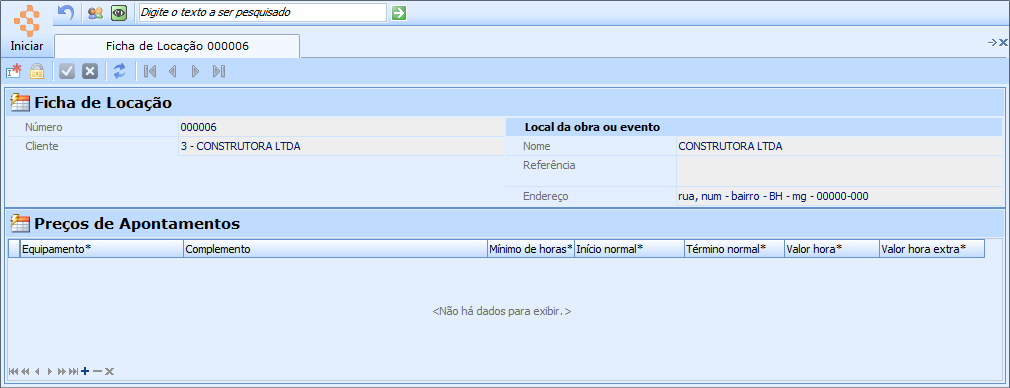Viewport: 1010px width, 388px height.
Task: Click the Término normal* column header
Action: pos(734,249)
